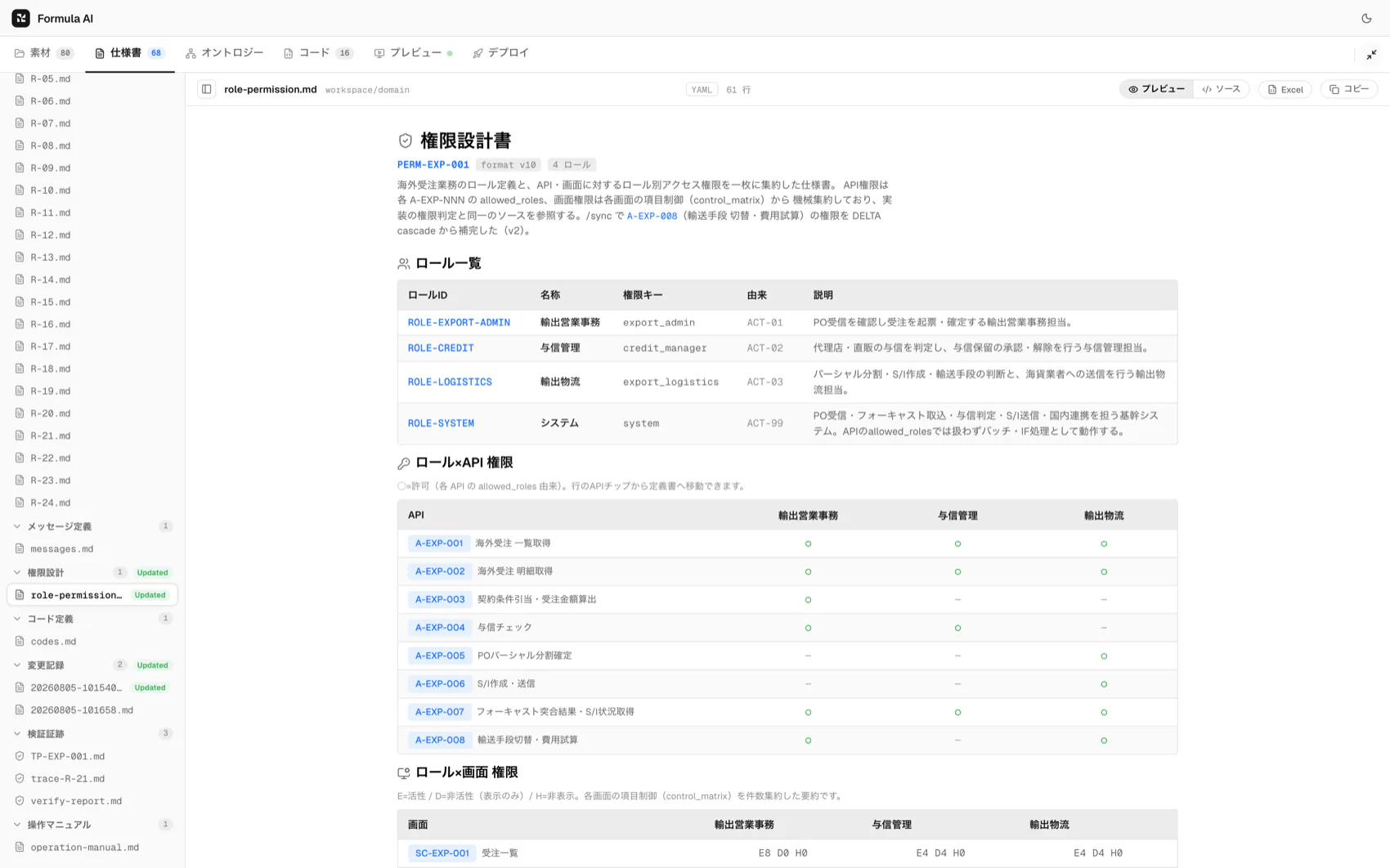
Task: Open the A-EXP-004 API chip
Action: click(439, 628)
